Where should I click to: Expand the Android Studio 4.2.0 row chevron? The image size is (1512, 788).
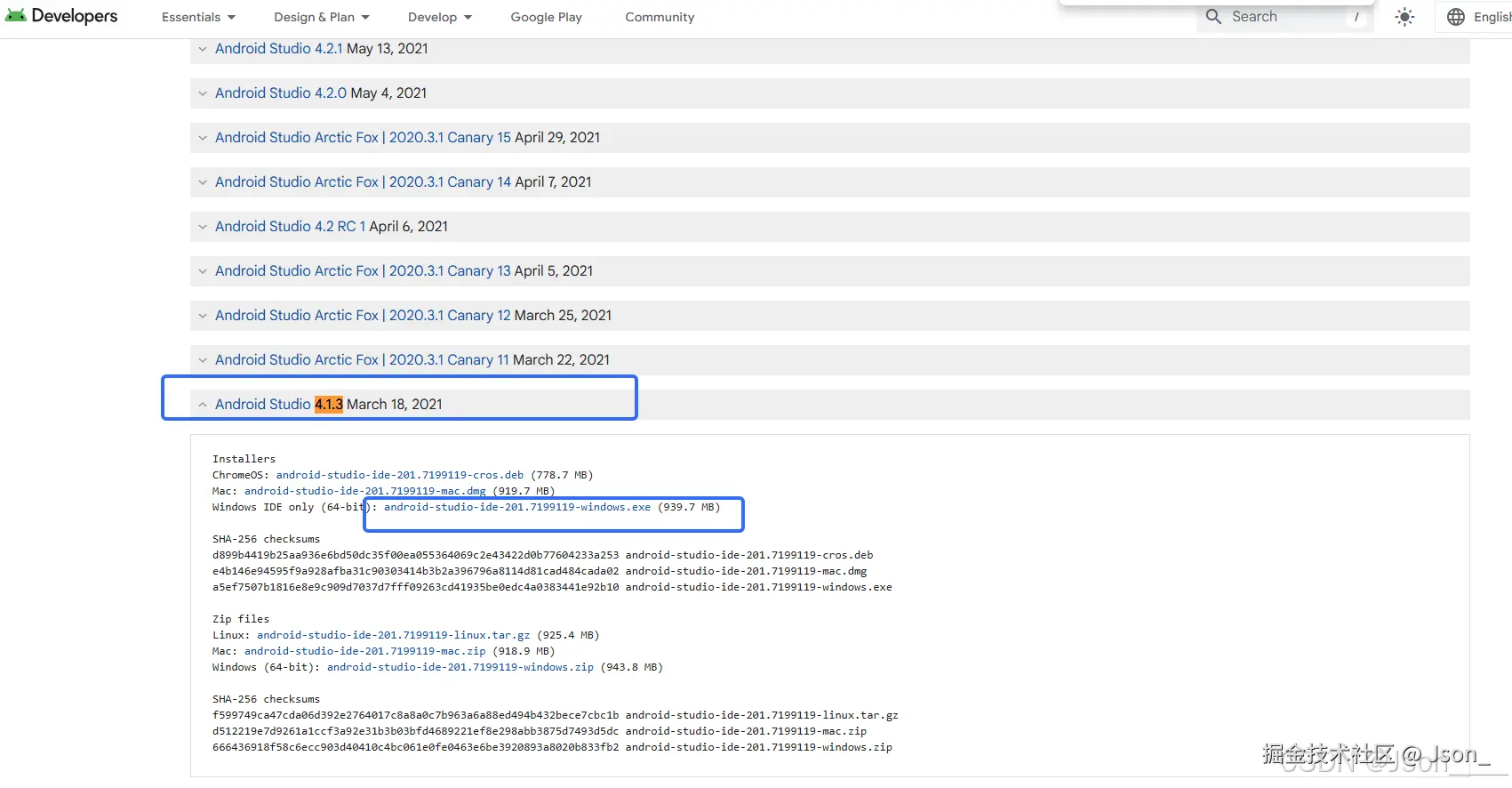coord(203,93)
